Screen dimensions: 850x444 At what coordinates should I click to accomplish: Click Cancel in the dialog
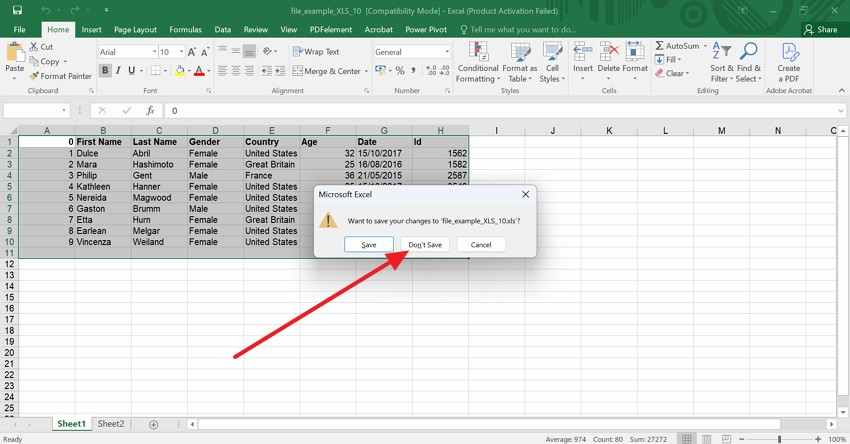481,244
